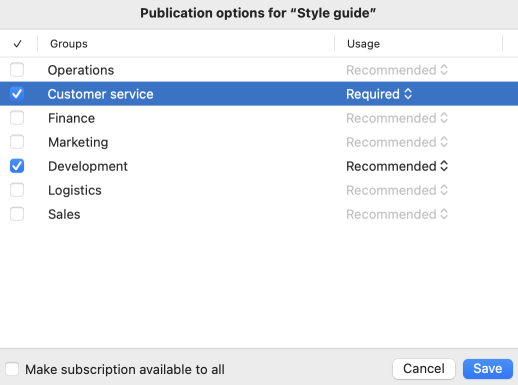The width and height of the screenshot is (518, 385).
Task: Click the checkmark column header icon
Action: coord(18,44)
